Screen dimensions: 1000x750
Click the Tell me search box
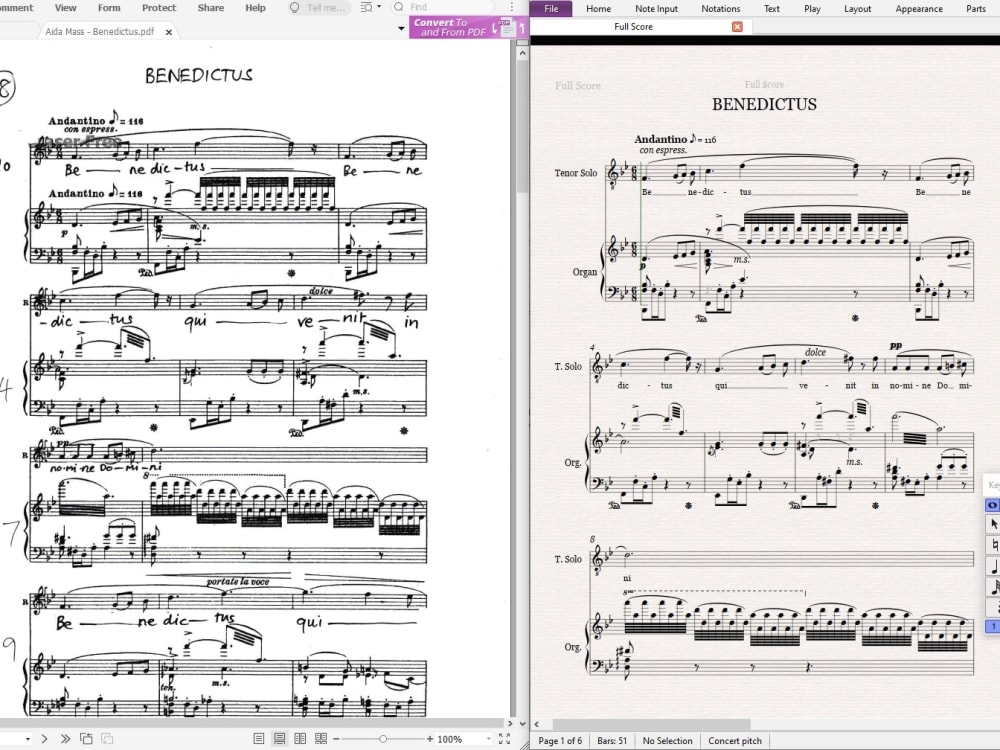coord(318,8)
